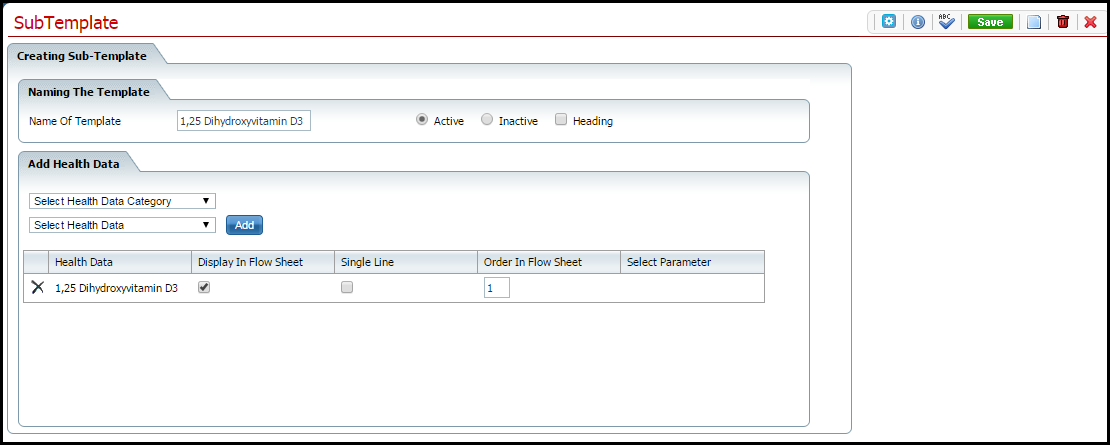This screenshot has width=1110, height=445.
Task: Click the new blank page icon
Action: coord(1034,21)
